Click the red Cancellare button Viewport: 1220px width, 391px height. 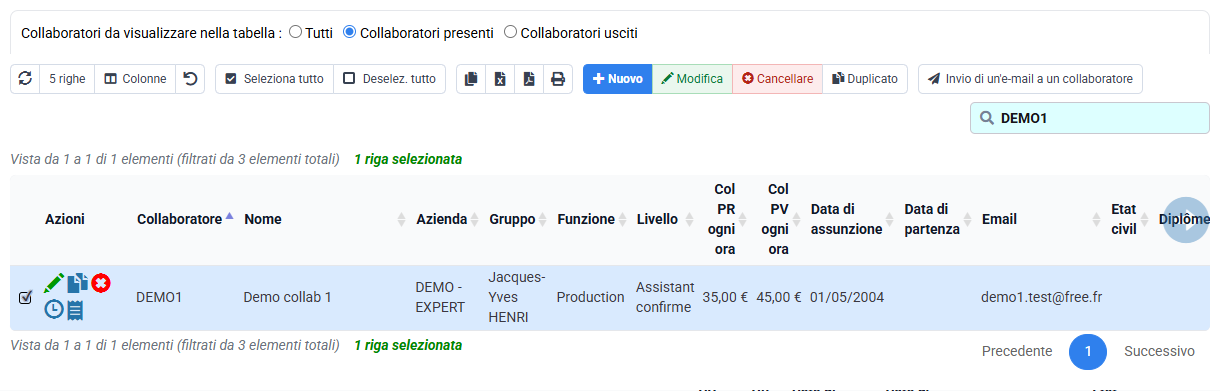pyautogui.click(x=778, y=79)
